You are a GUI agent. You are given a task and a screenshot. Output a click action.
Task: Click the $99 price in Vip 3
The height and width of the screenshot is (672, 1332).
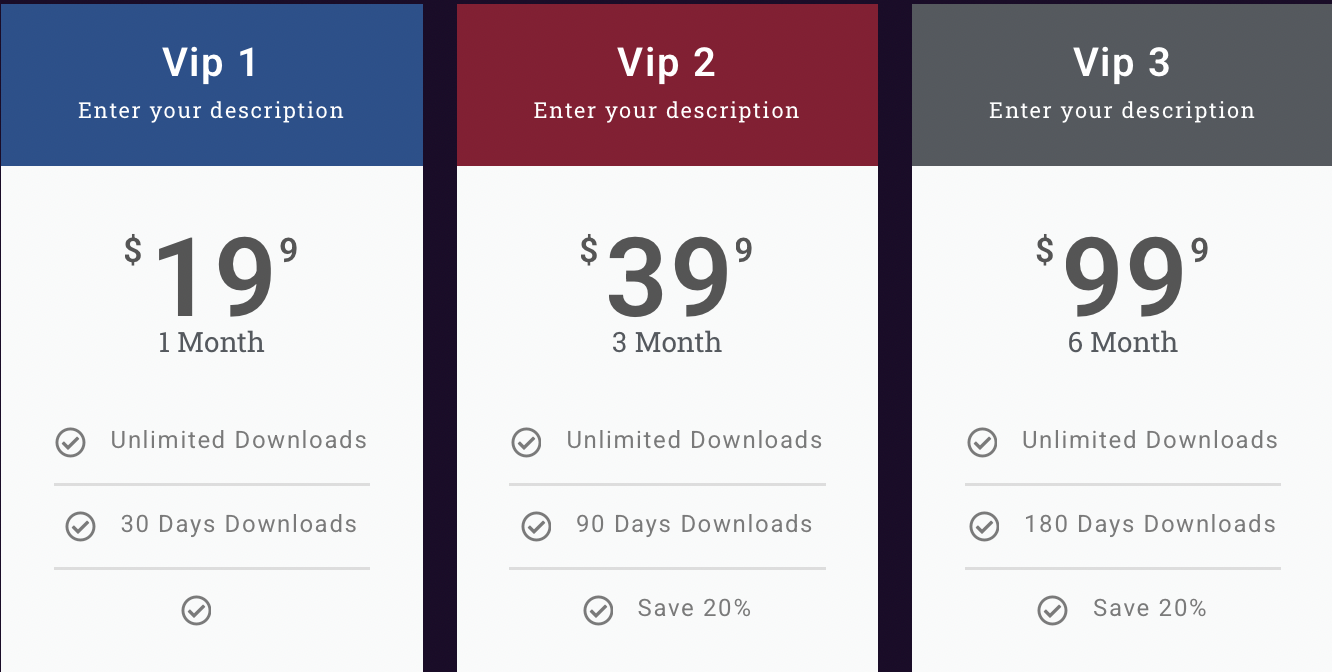point(1122,278)
